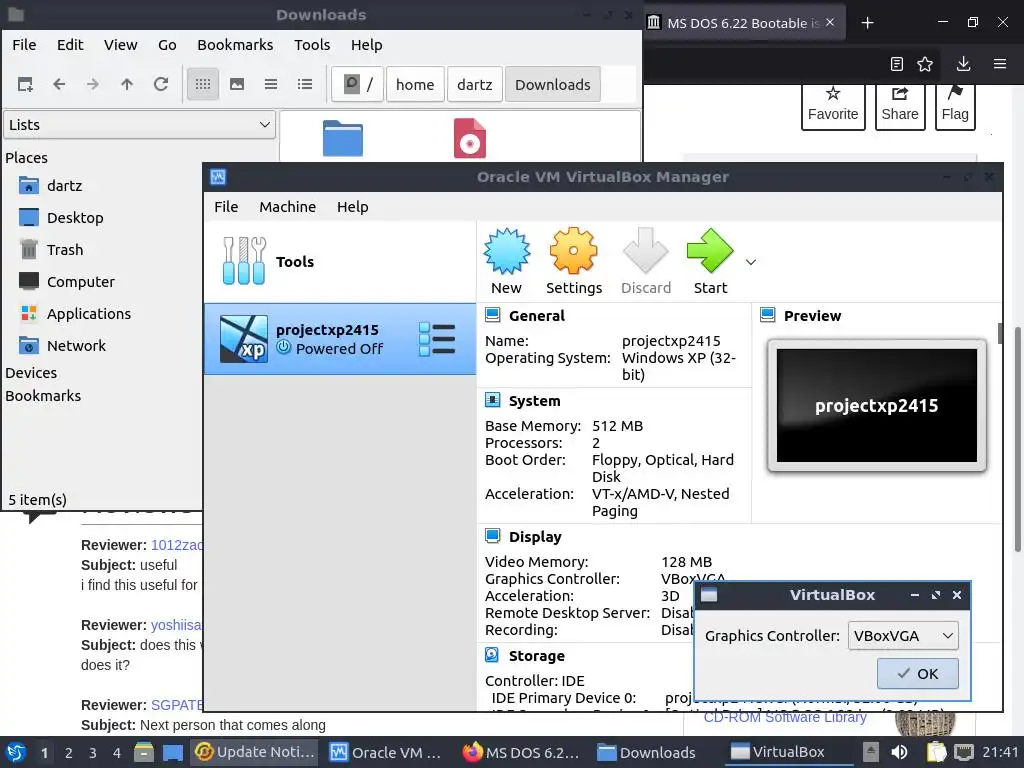Click Favorite button on browser page
This screenshot has height=768, width=1024.
coord(833,106)
